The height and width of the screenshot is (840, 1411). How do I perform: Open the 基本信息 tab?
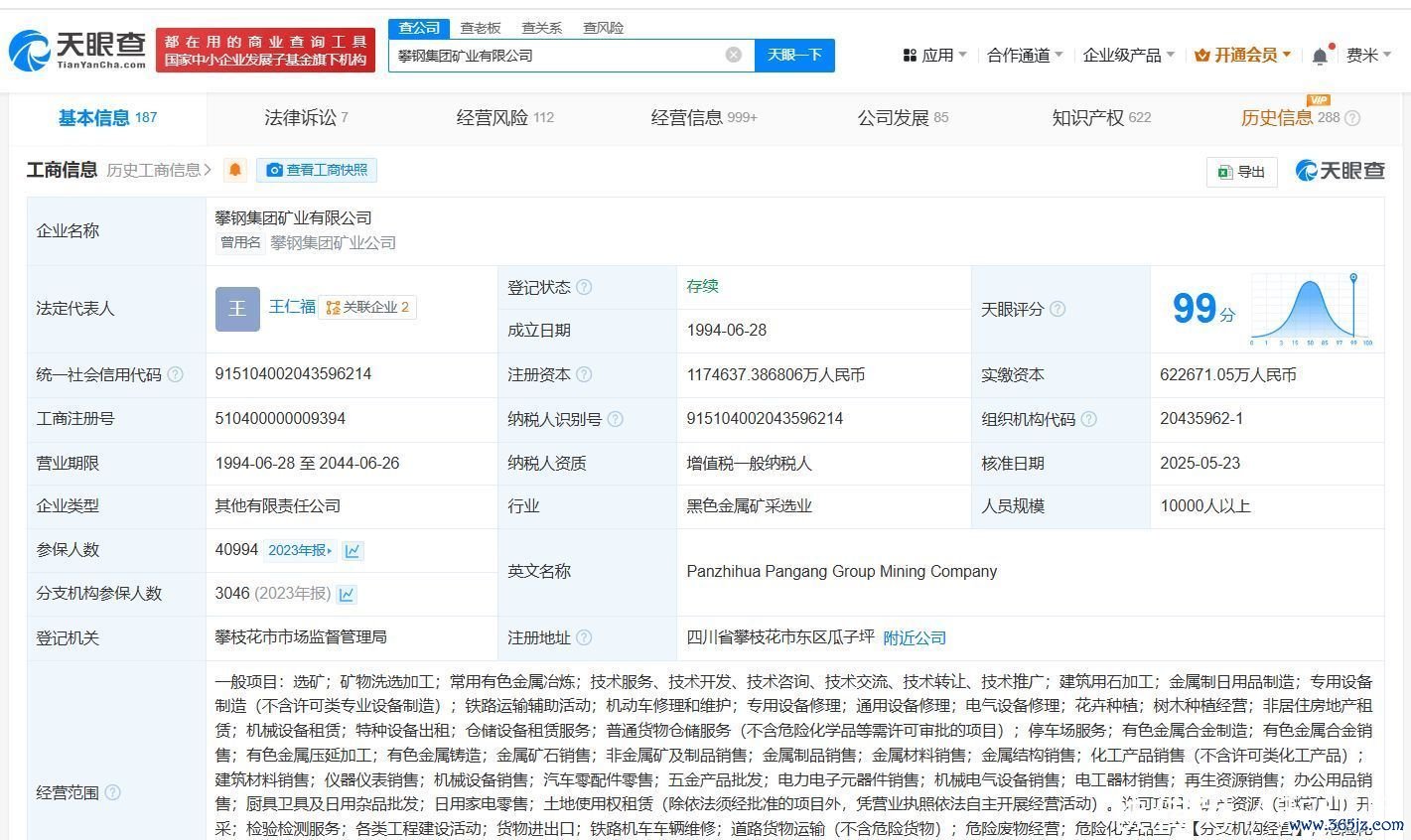pos(107,118)
